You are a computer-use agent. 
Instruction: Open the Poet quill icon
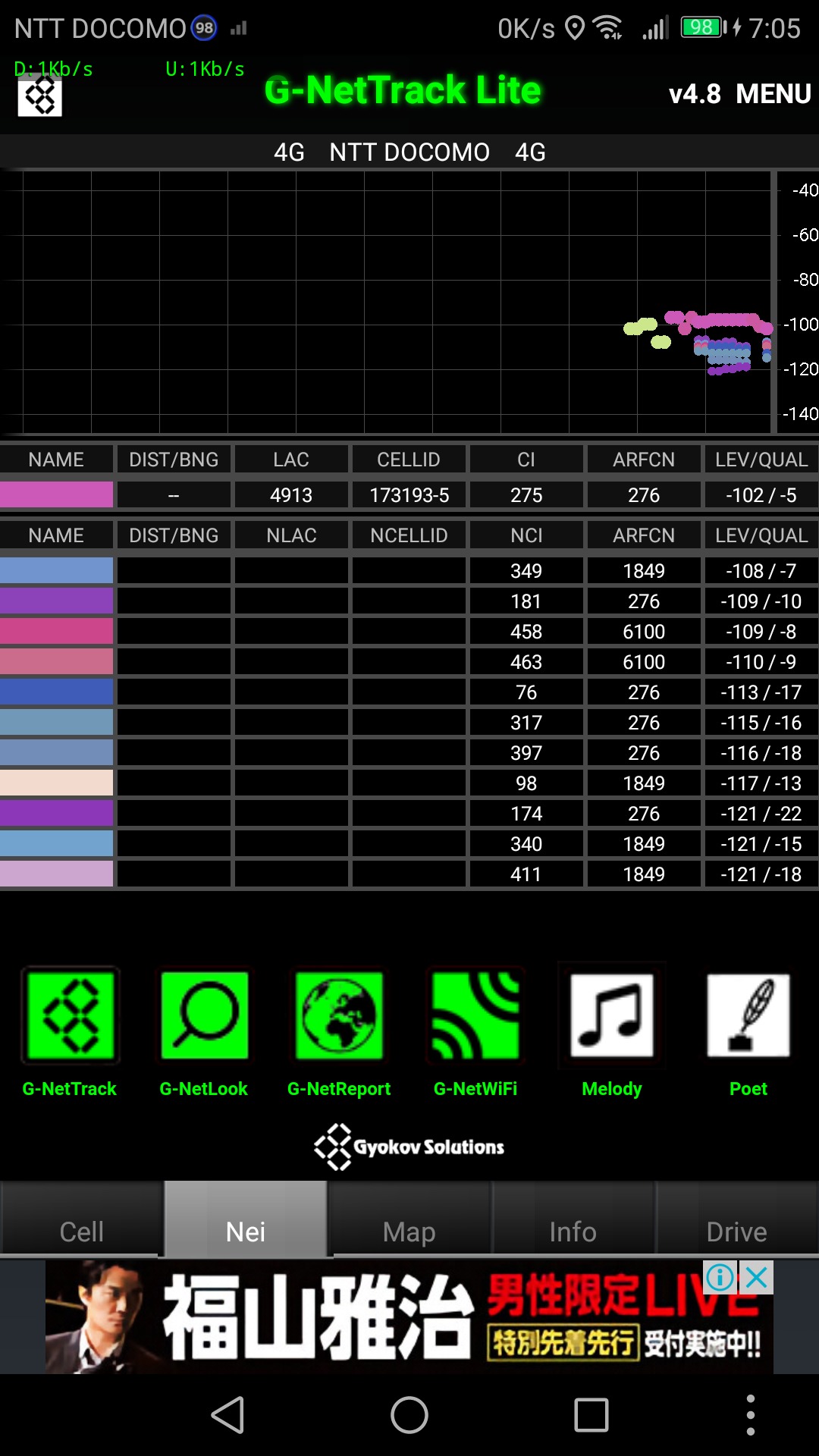pyautogui.click(x=748, y=1016)
